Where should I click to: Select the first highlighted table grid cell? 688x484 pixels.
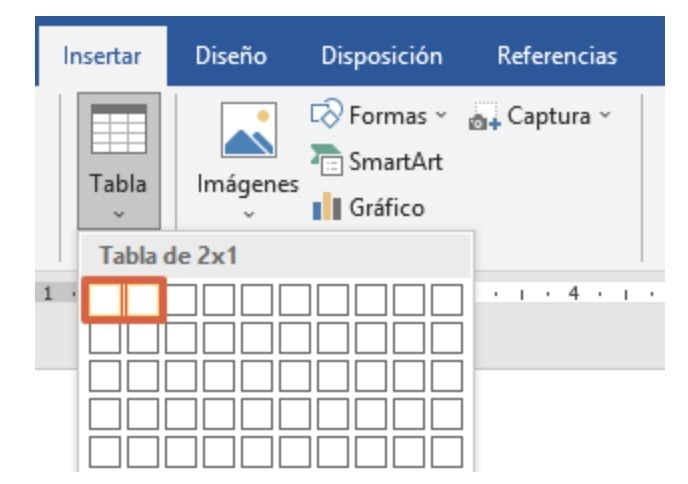tap(105, 300)
